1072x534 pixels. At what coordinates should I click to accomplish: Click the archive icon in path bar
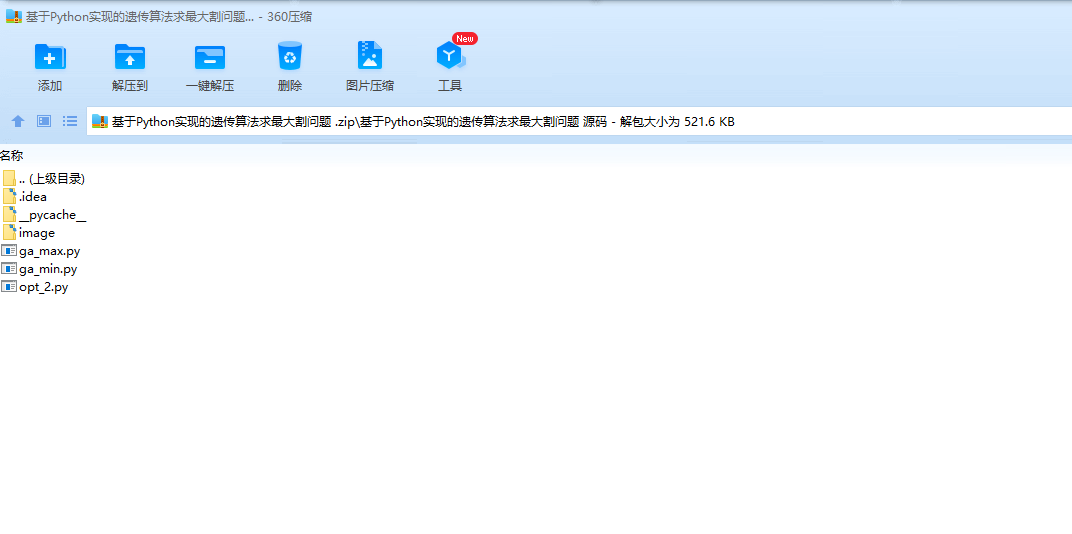pyautogui.click(x=100, y=122)
